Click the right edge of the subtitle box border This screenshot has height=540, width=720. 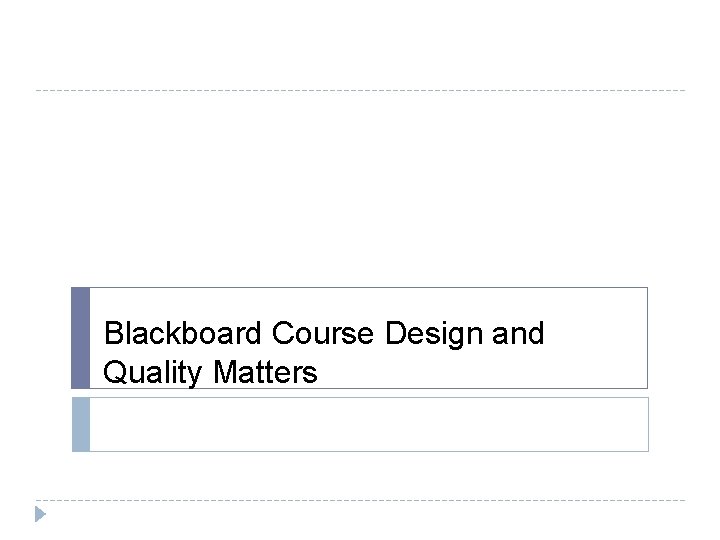point(648,424)
